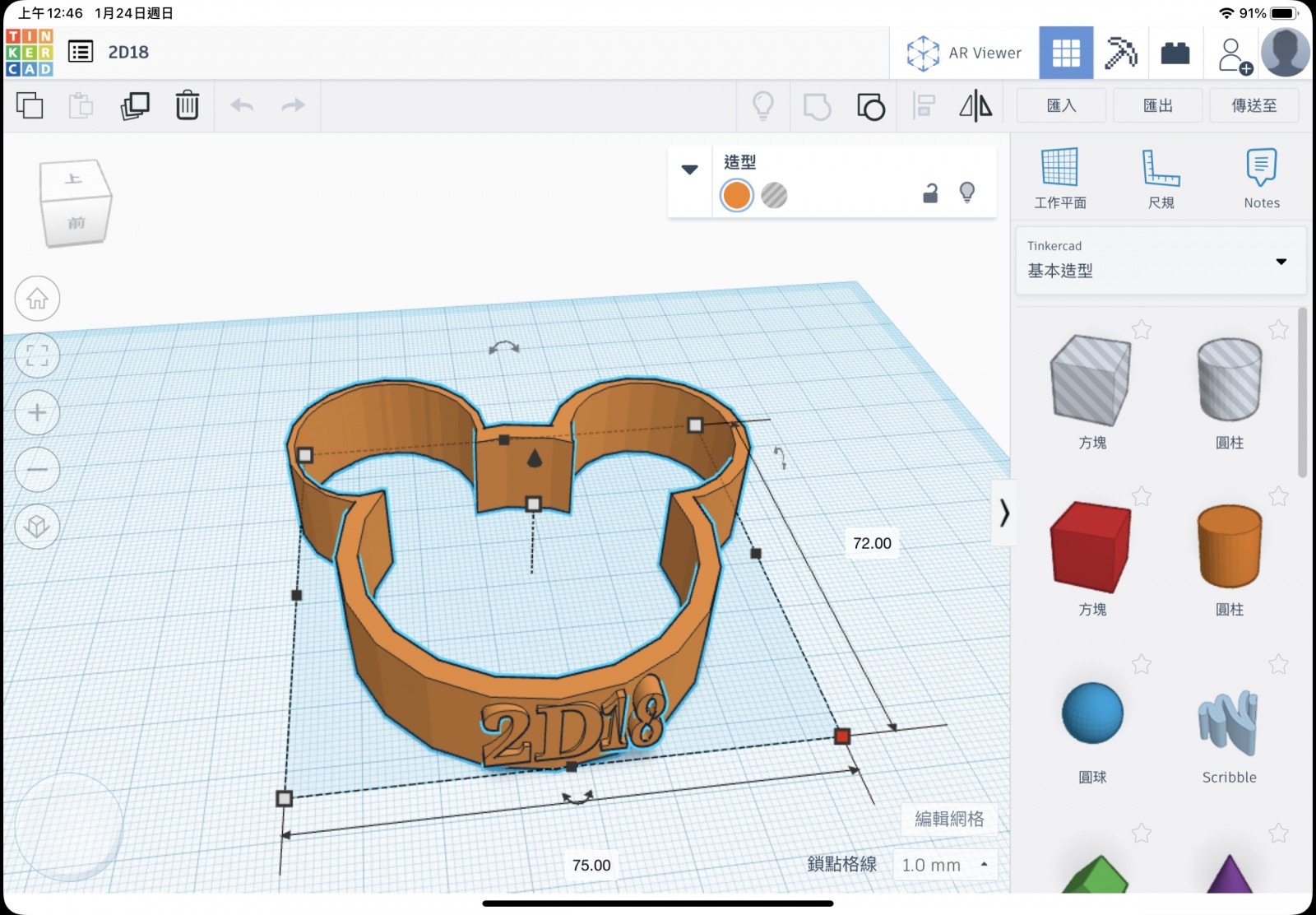Open the design list menu icon

[x=81, y=52]
